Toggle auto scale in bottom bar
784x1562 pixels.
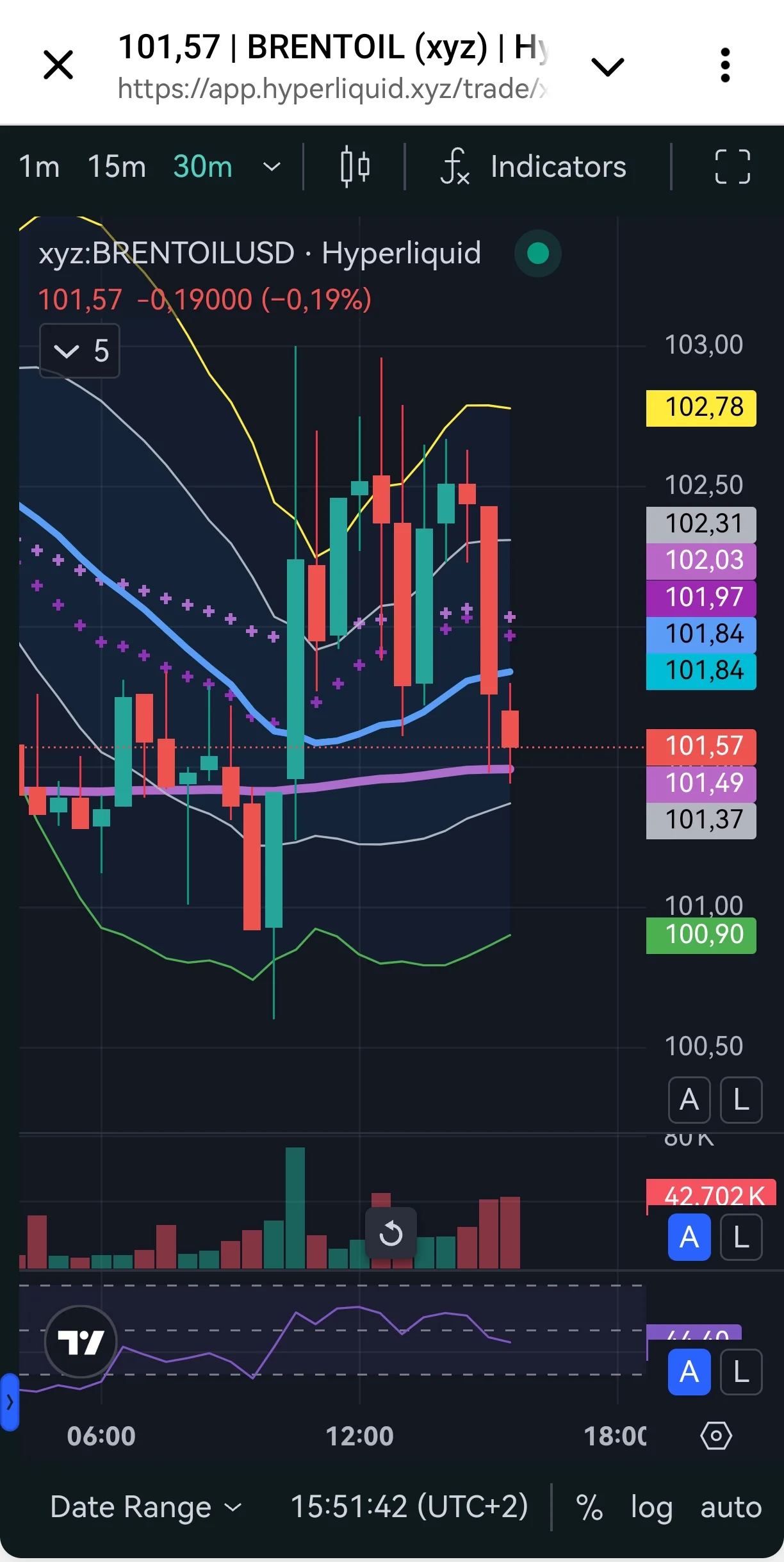point(731,1507)
